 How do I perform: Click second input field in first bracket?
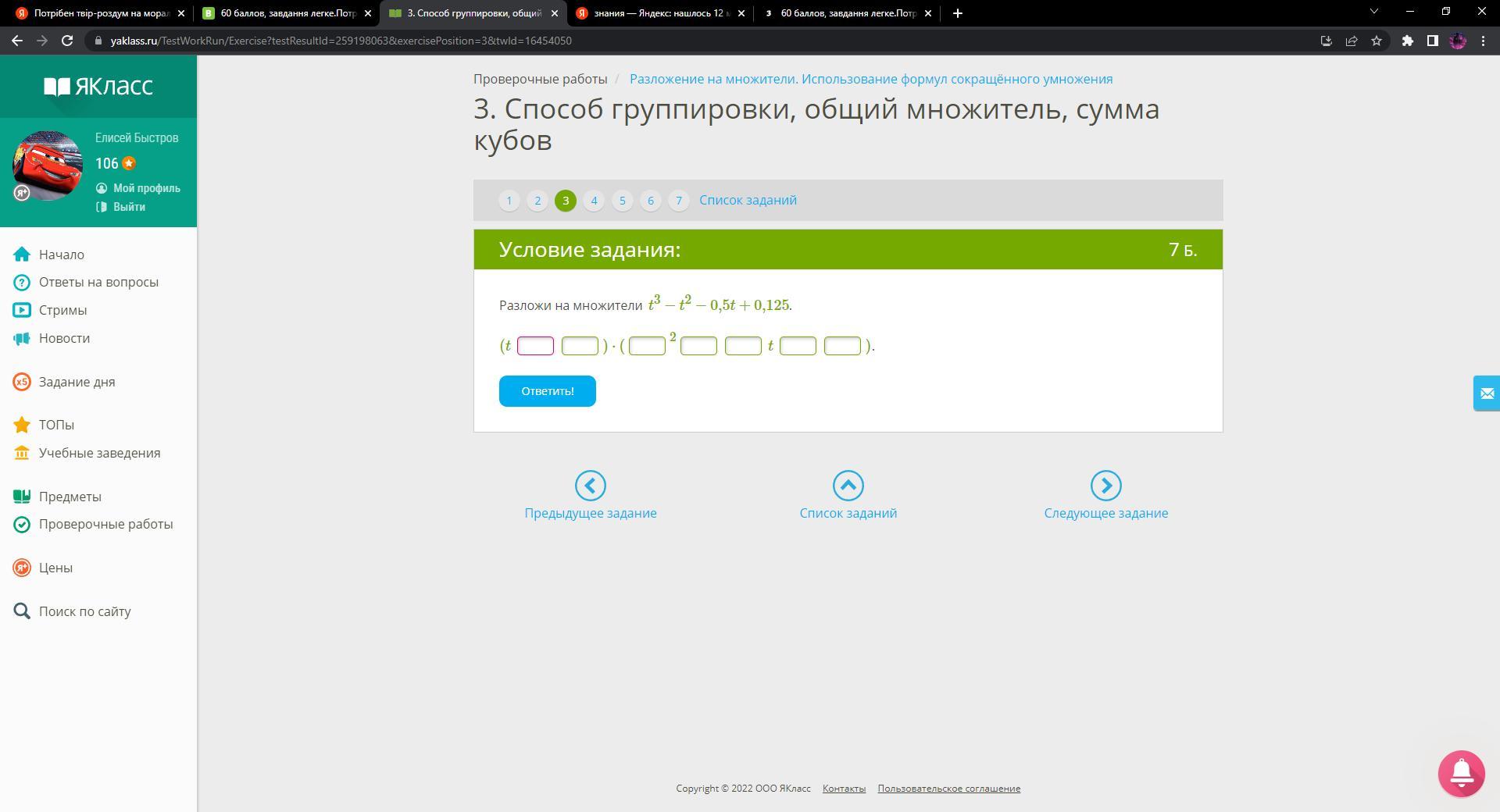point(580,346)
